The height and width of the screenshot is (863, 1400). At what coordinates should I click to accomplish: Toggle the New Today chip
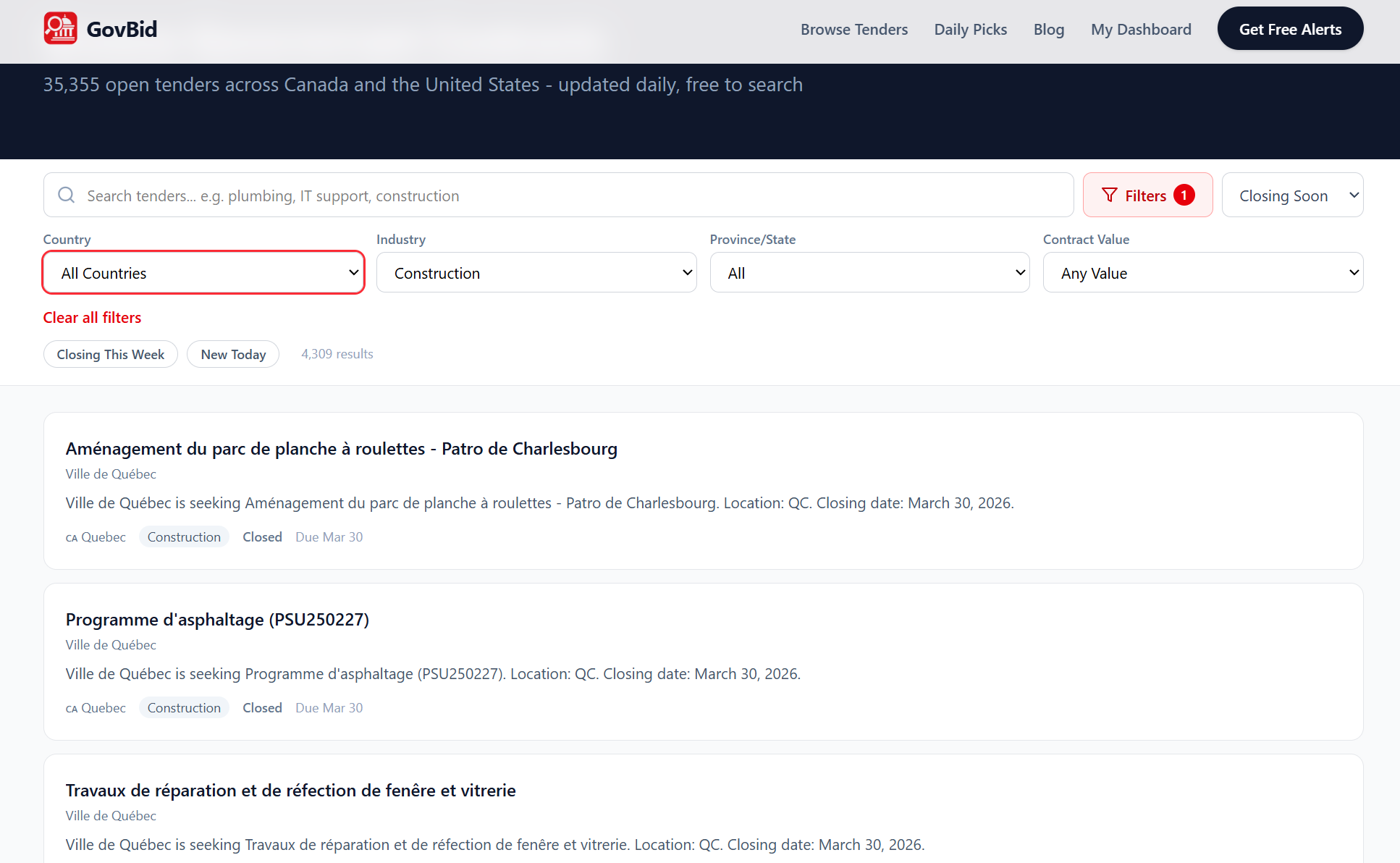click(x=233, y=354)
